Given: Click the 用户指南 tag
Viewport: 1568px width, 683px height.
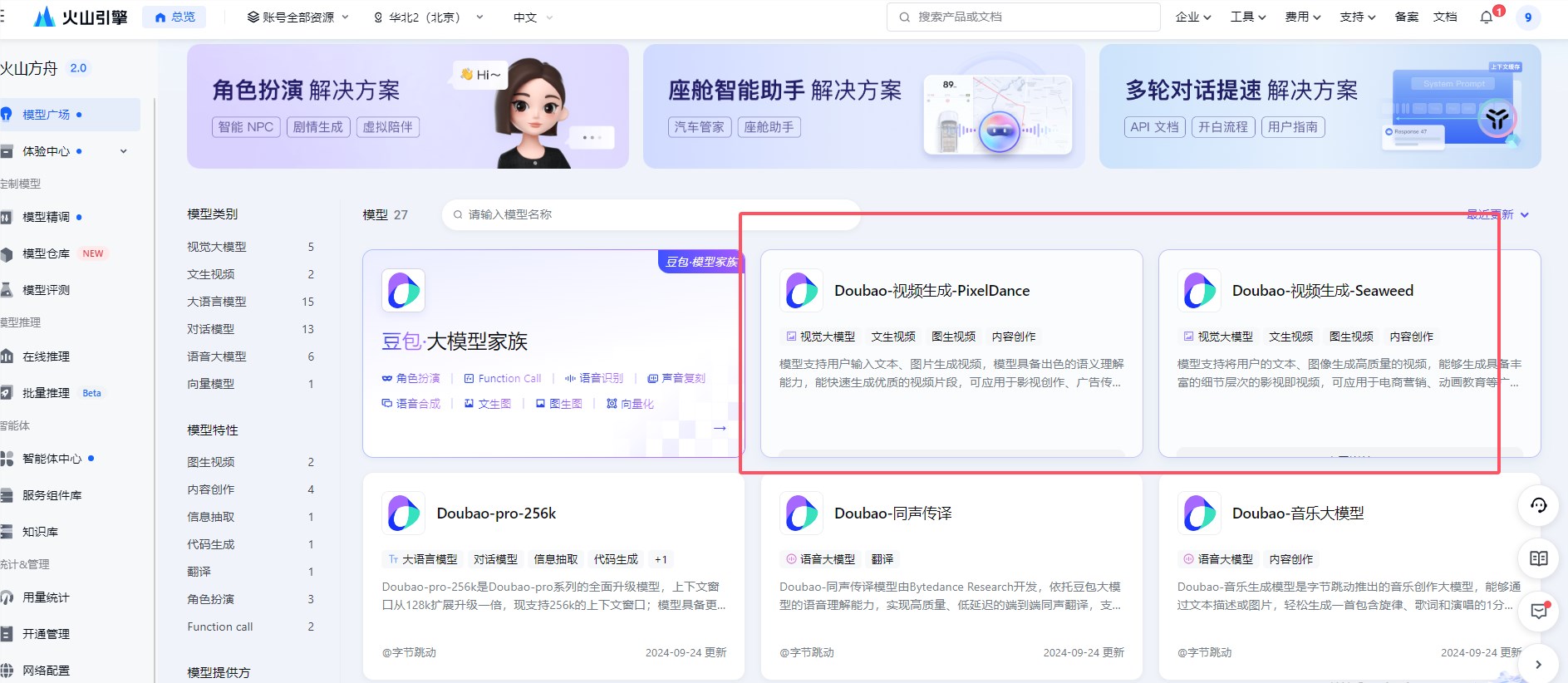Looking at the screenshot, I should tap(1293, 127).
